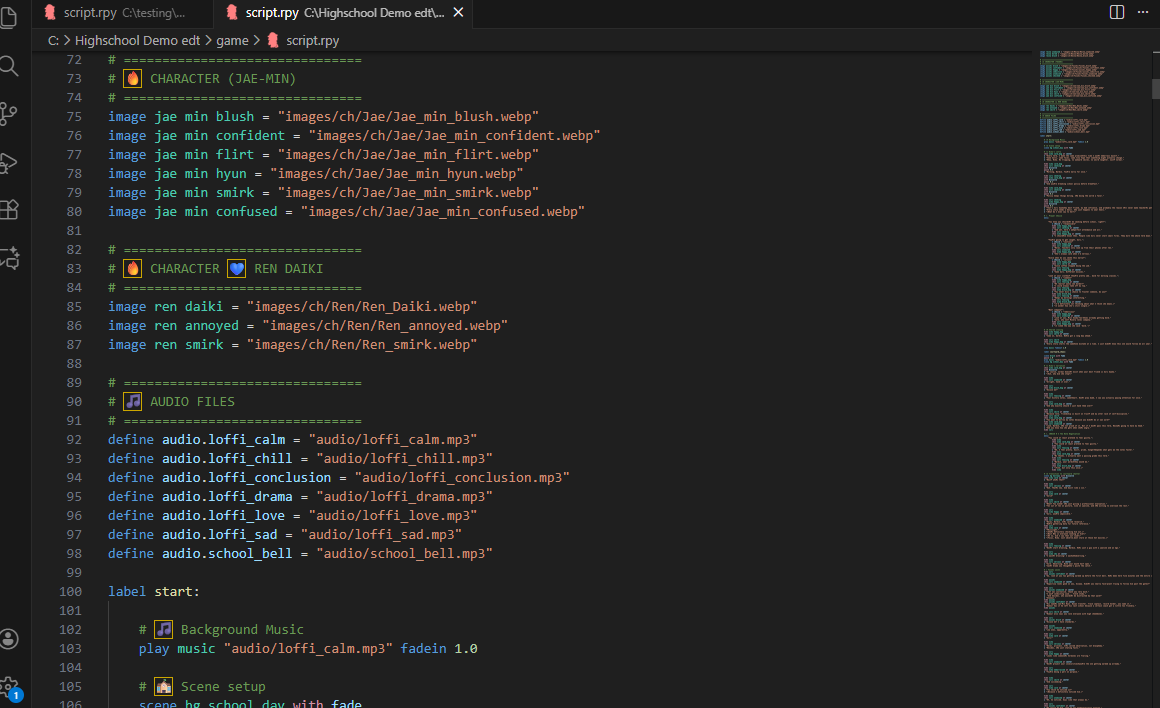
Task: Click the Highschool Demo edt breadcrumb
Action: [138, 41]
